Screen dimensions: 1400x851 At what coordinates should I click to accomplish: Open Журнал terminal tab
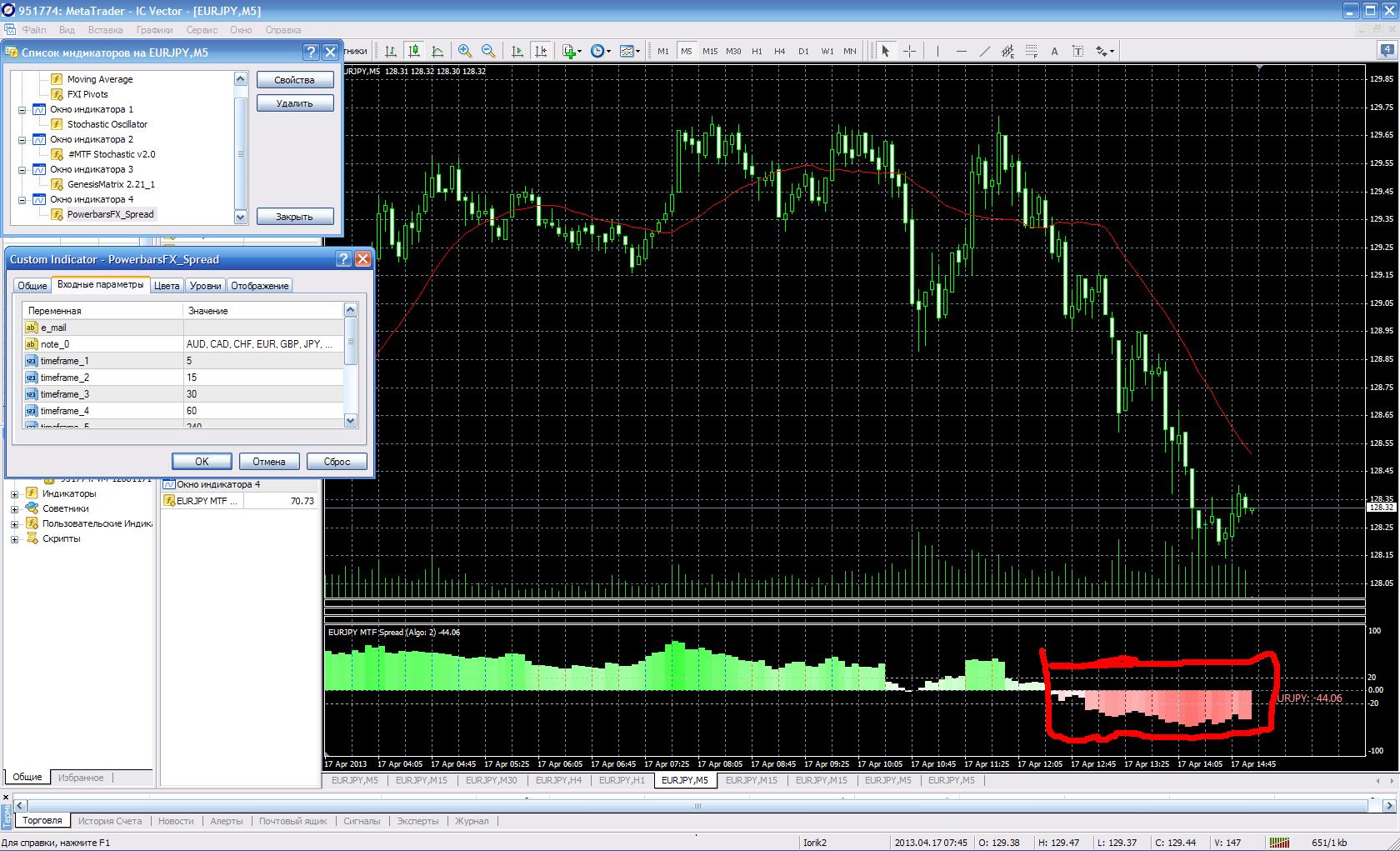pos(472,821)
